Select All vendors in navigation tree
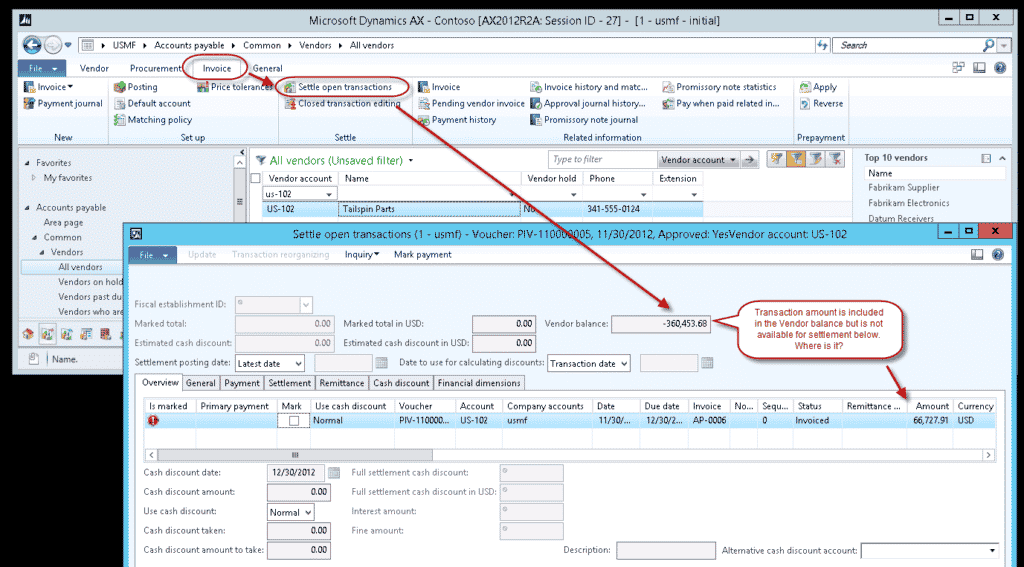The width and height of the screenshot is (1024, 567). pyautogui.click(x=80, y=267)
